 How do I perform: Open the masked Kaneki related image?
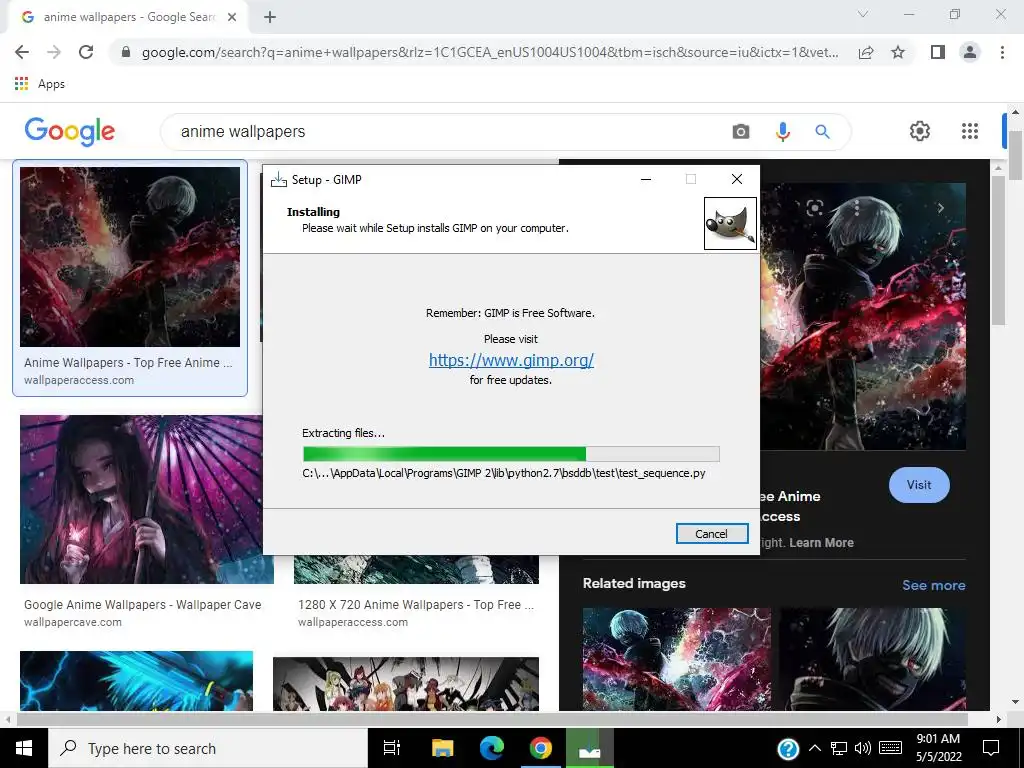872,659
